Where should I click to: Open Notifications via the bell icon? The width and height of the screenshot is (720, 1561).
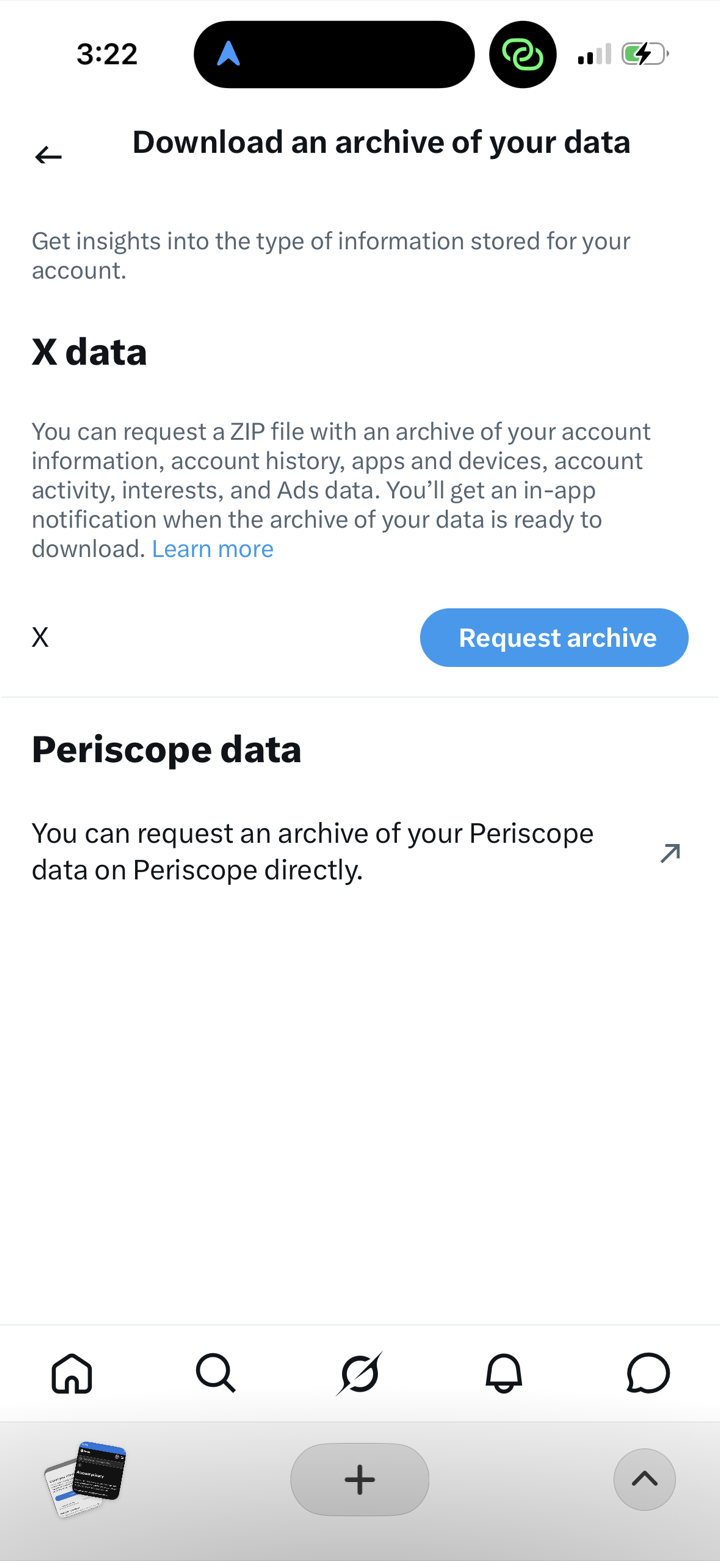click(x=504, y=1373)
